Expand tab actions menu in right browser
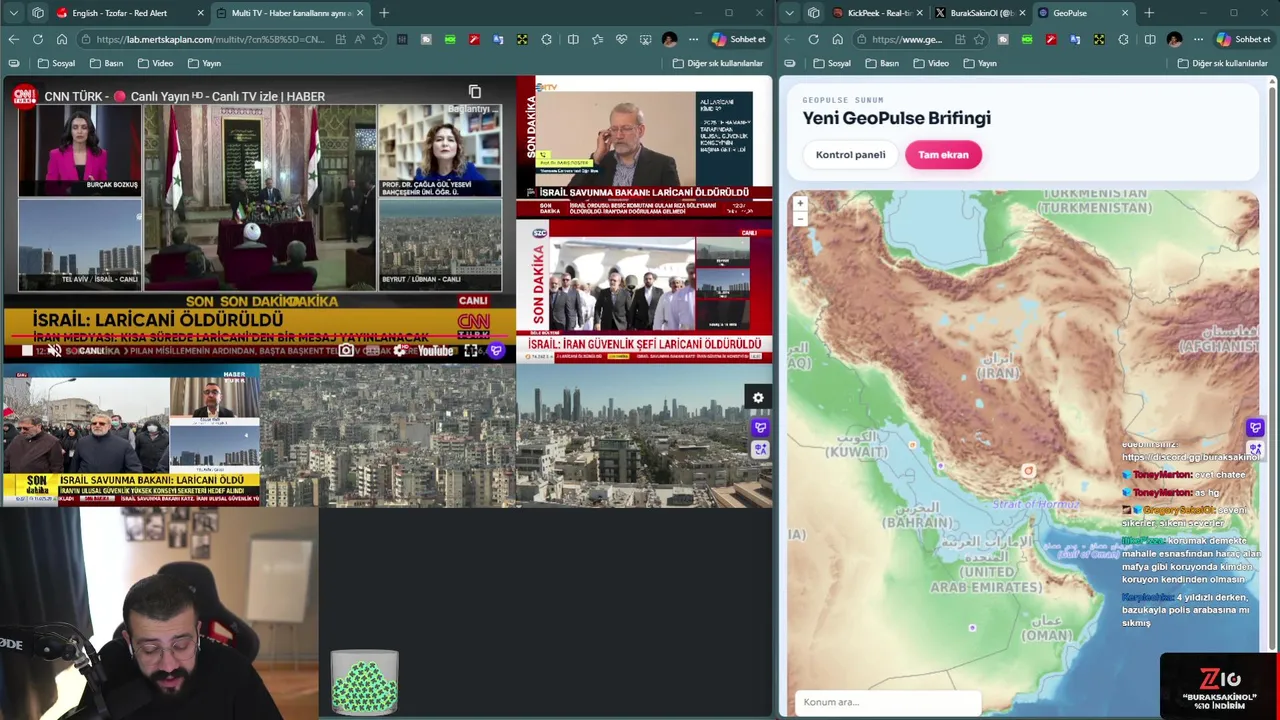The image size is (1280, 720). click(790, 13)
